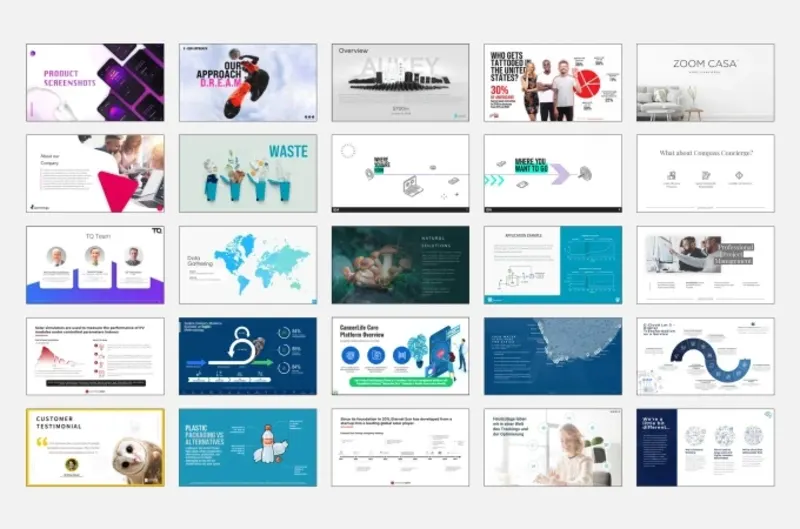Open the Product Screenshots slide thumbnail
Screen dimensions: 800x529
pos(95,83)
